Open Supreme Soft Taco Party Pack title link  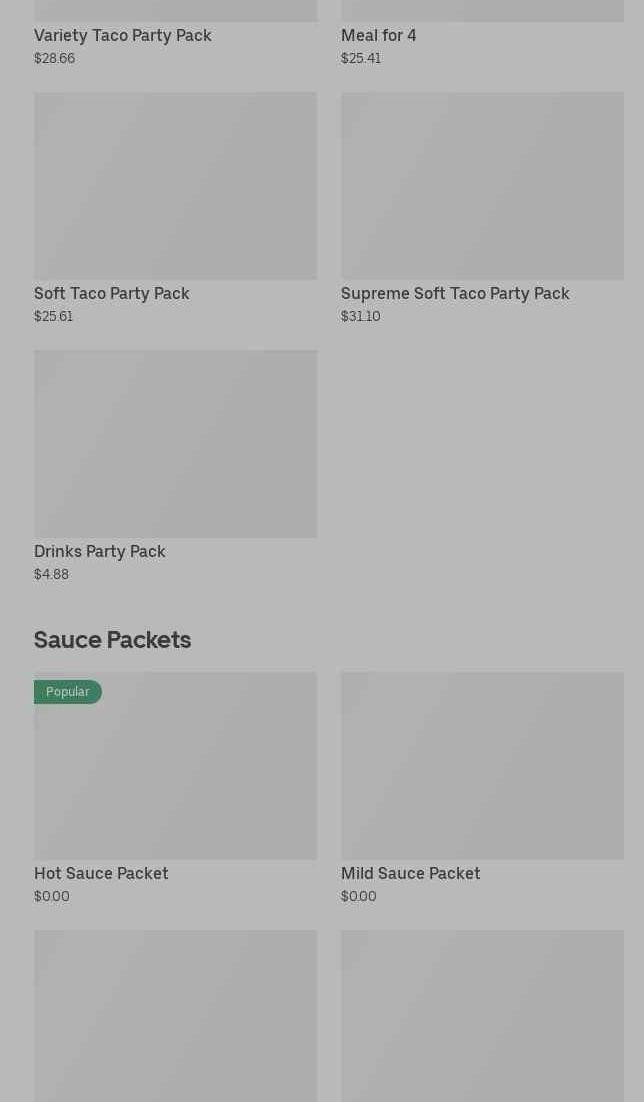click(455, 294)
